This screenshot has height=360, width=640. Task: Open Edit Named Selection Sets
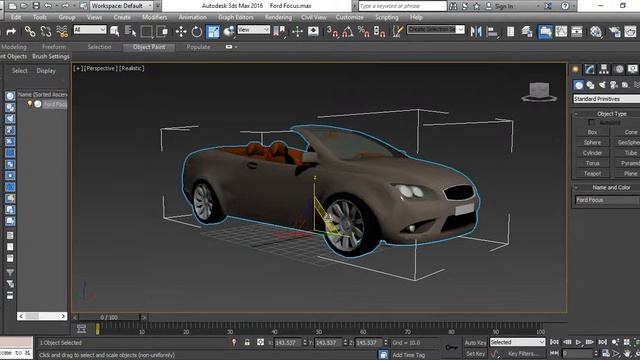(397, 31)
